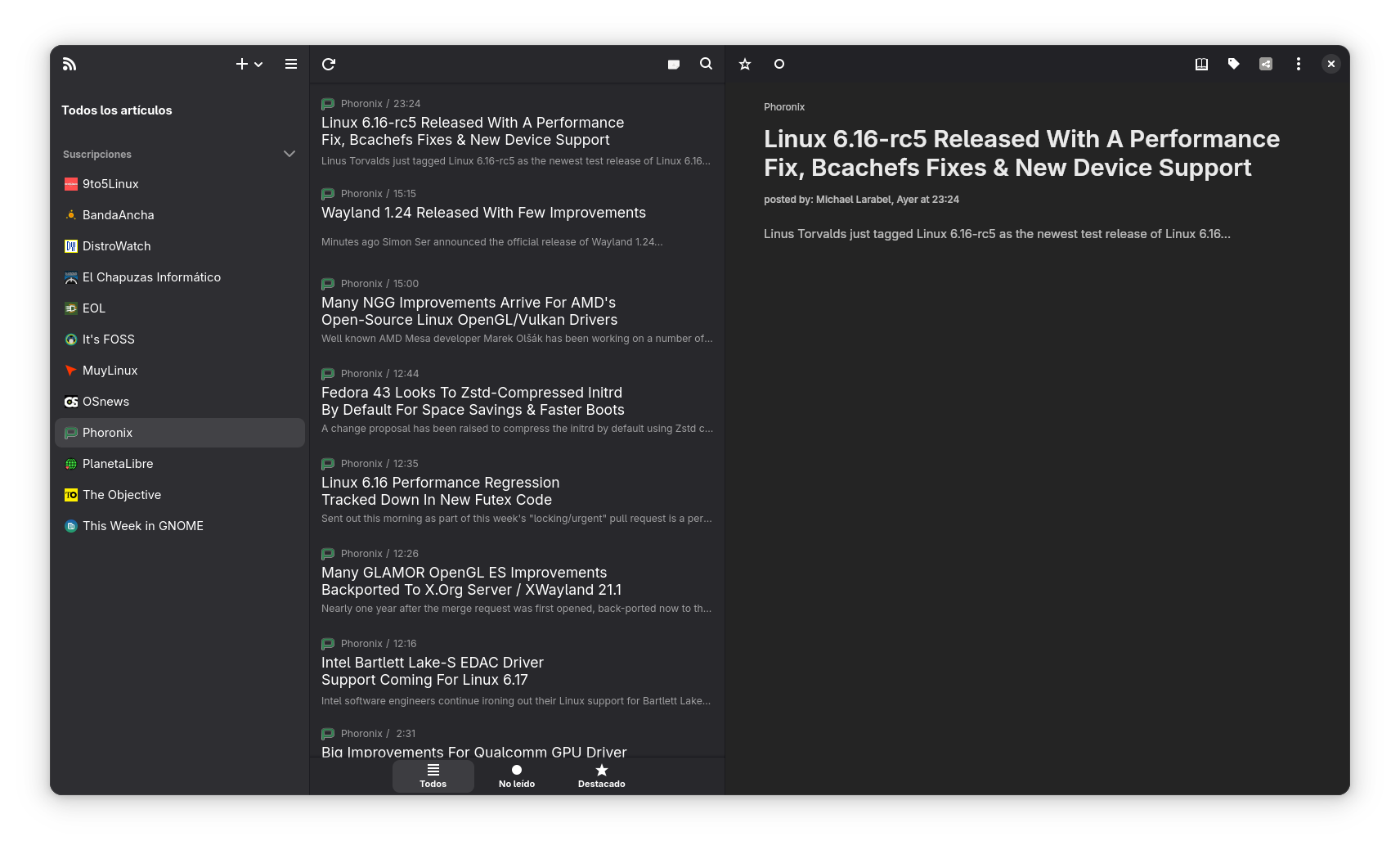Open the MuyLinux feed
The image size is (1400, 850).
tap(180, 371)
